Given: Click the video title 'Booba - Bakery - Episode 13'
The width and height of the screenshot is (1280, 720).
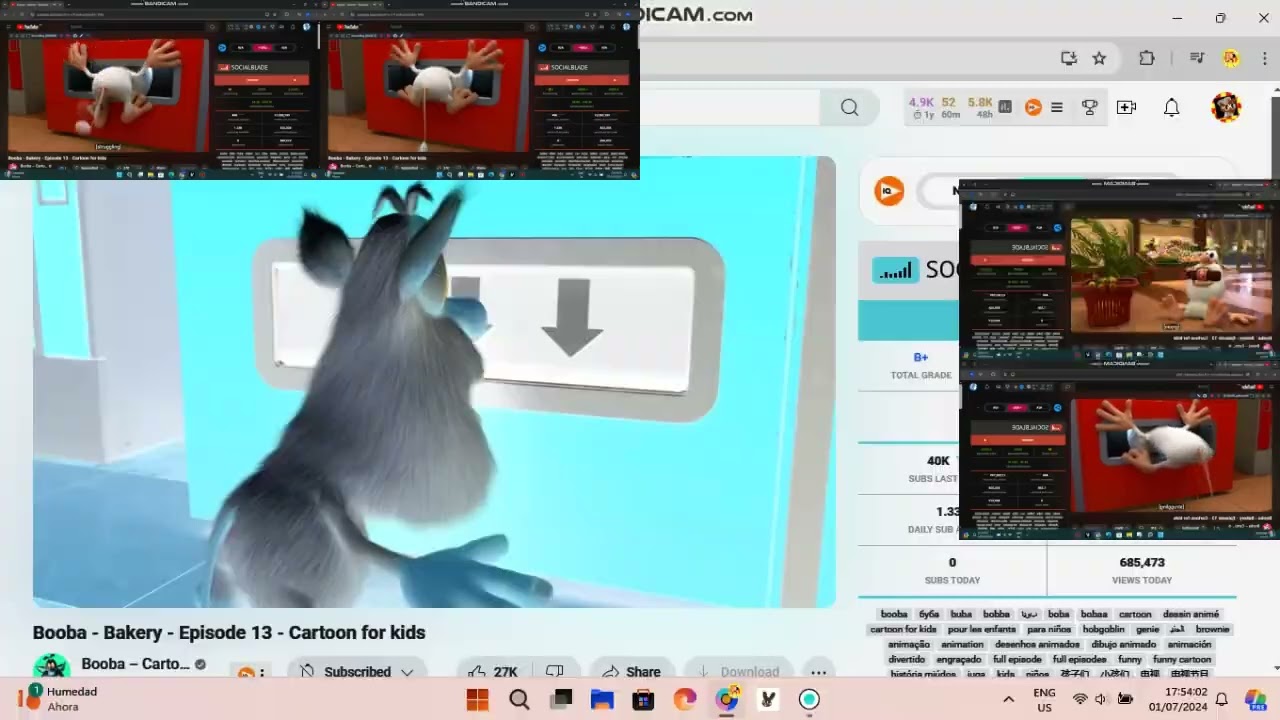Looking at the screenshot, I should [229, 632].
